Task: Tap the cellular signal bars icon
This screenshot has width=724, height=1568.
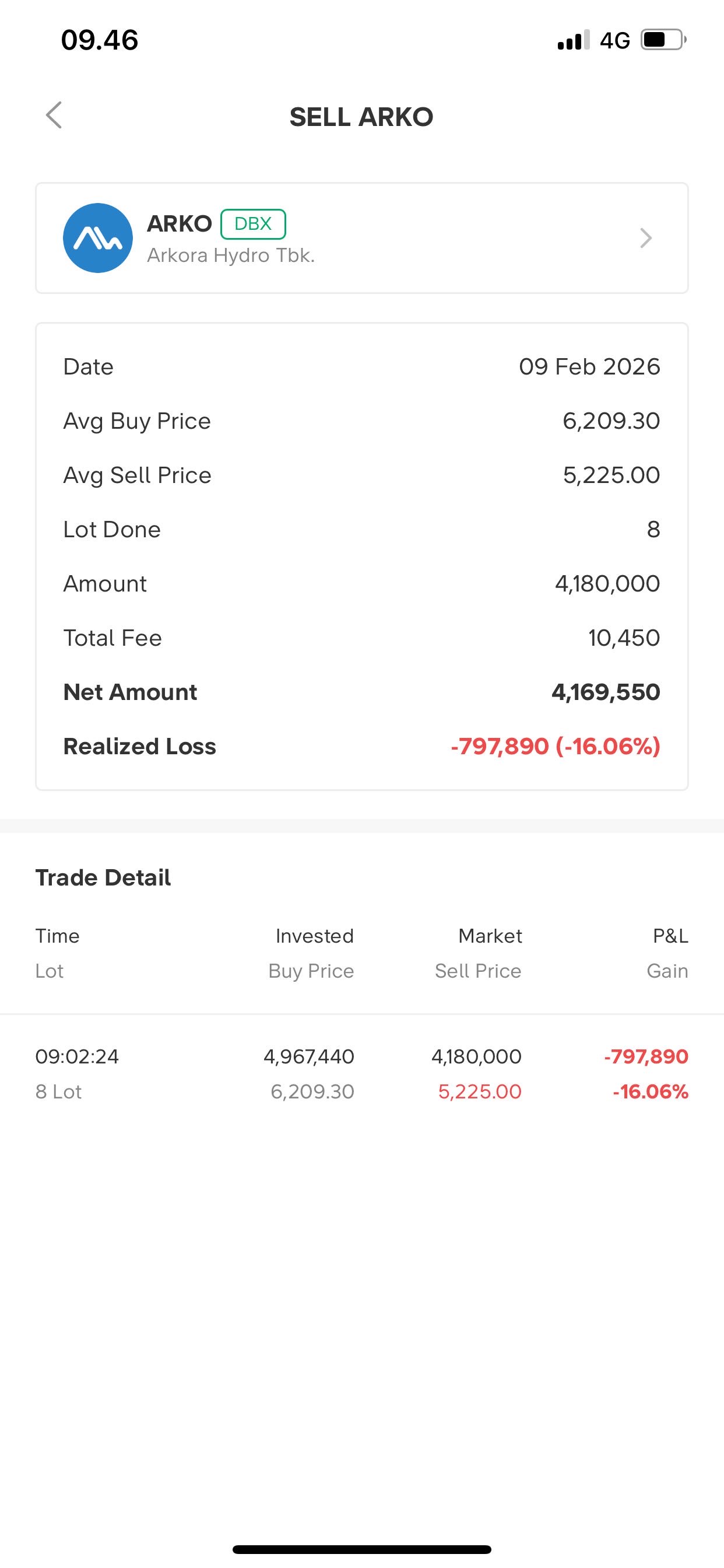Action: tap(573, 40)
